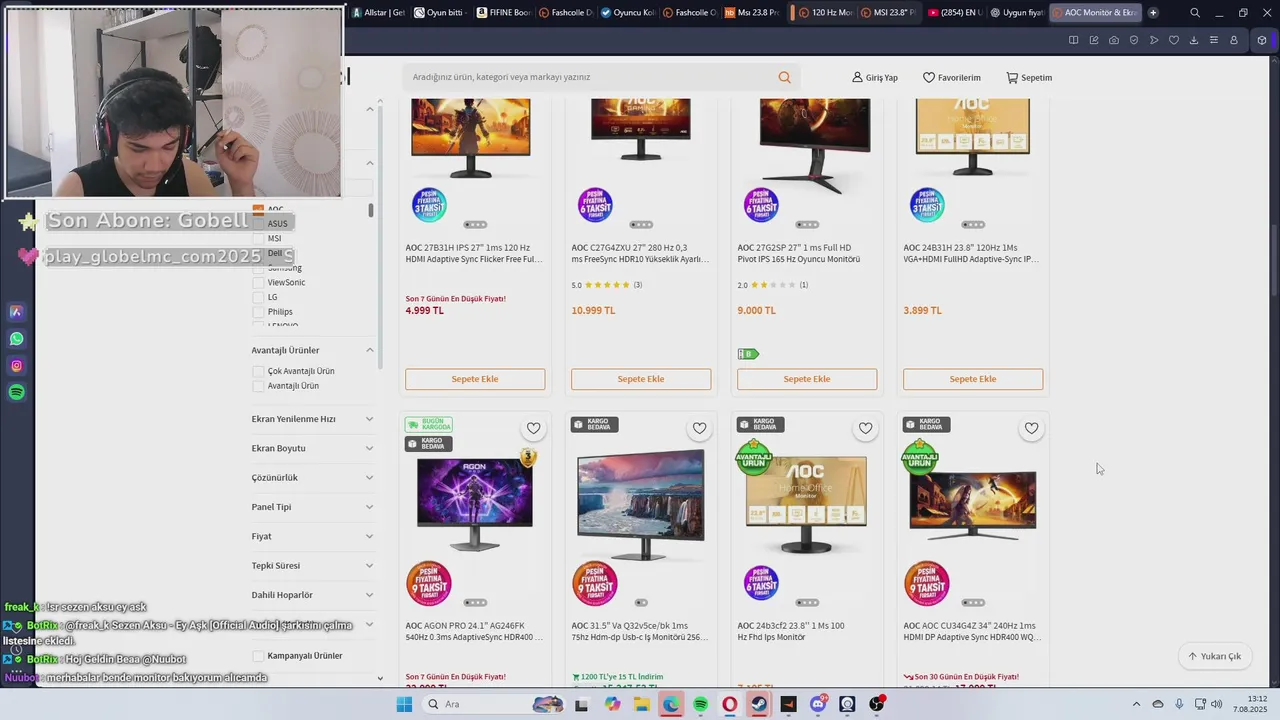The width and height of the screenshot is (1280, 720).
Task: Favorite the AOC 24b3cf2 23.8" monitor
Action: point(865,428)
